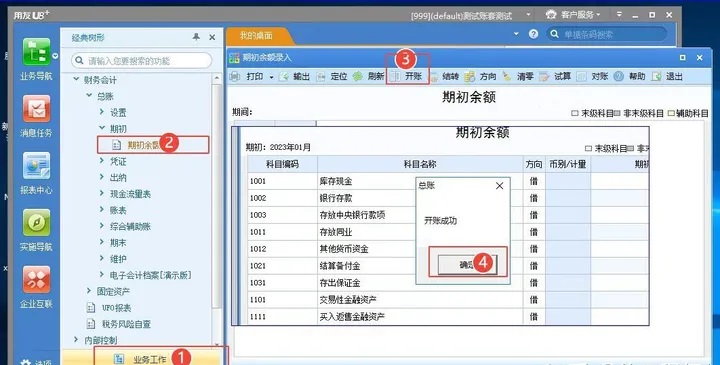Click the magnifier icon in 单据条码搜索 box
Image resolution: width=720 pixels, height=365 pixels.
[555, 34]
